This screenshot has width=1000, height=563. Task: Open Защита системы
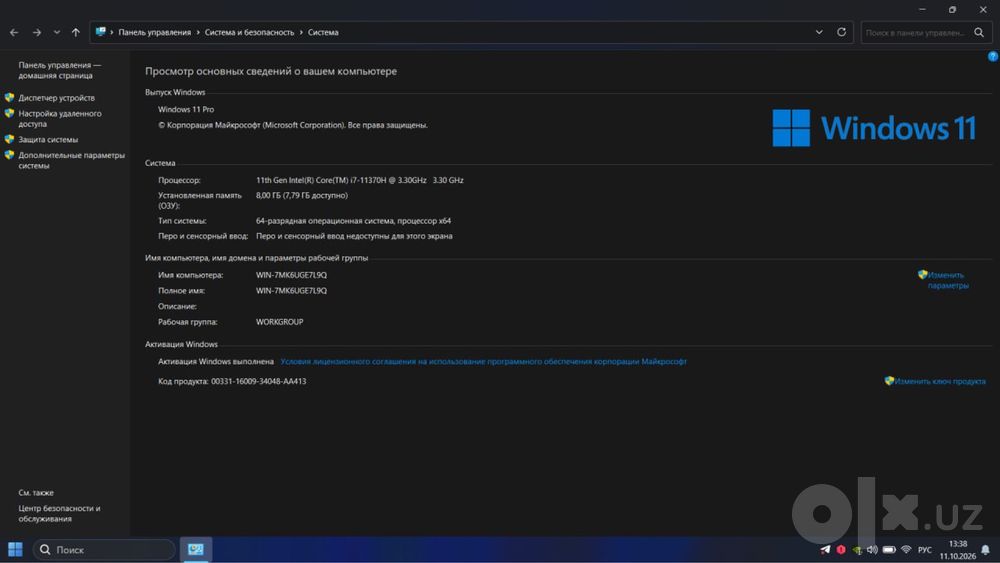click(48, 140)
